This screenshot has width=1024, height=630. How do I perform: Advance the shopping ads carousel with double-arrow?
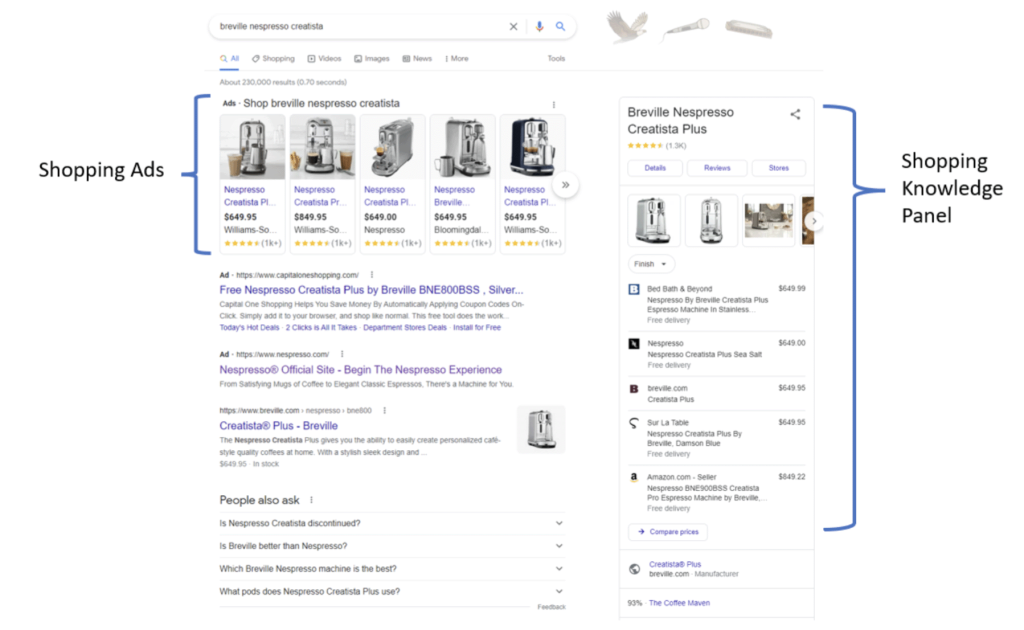[x=566, y=185]
